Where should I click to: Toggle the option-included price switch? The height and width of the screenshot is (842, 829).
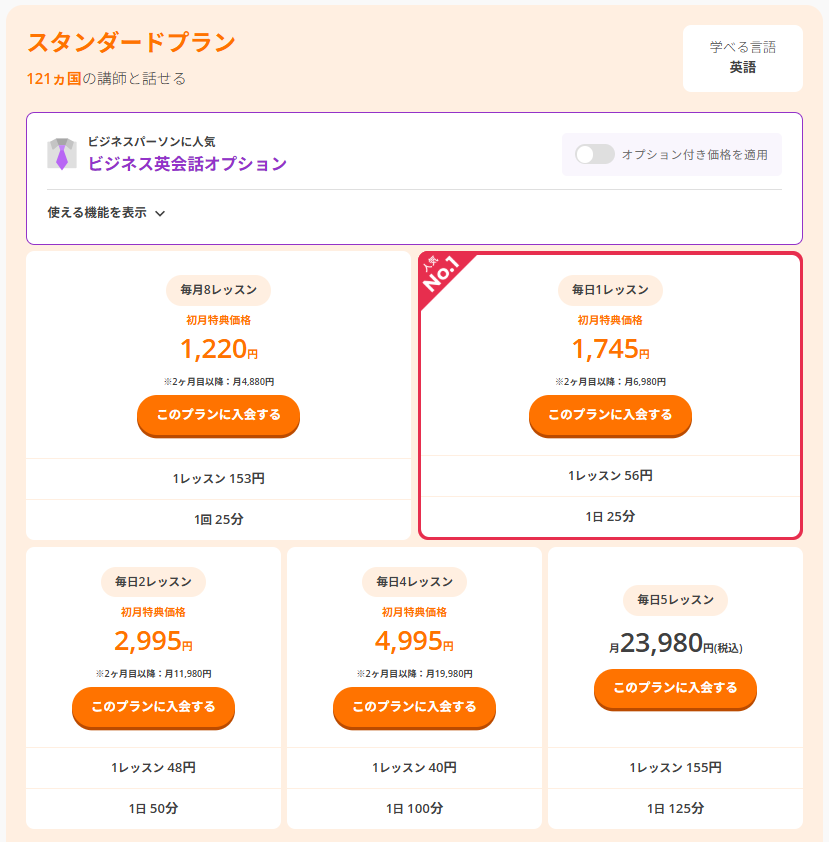[595, 154]
